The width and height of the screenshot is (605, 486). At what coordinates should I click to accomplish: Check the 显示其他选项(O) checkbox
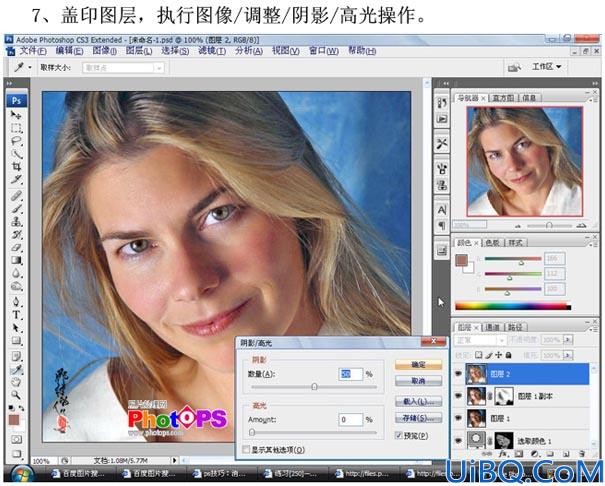click(246, 450)
